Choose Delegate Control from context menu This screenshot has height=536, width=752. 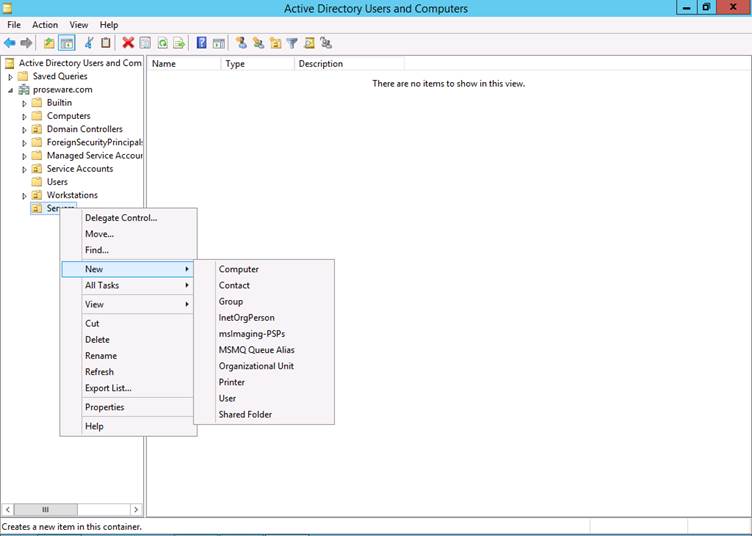[x=120, y=218]
